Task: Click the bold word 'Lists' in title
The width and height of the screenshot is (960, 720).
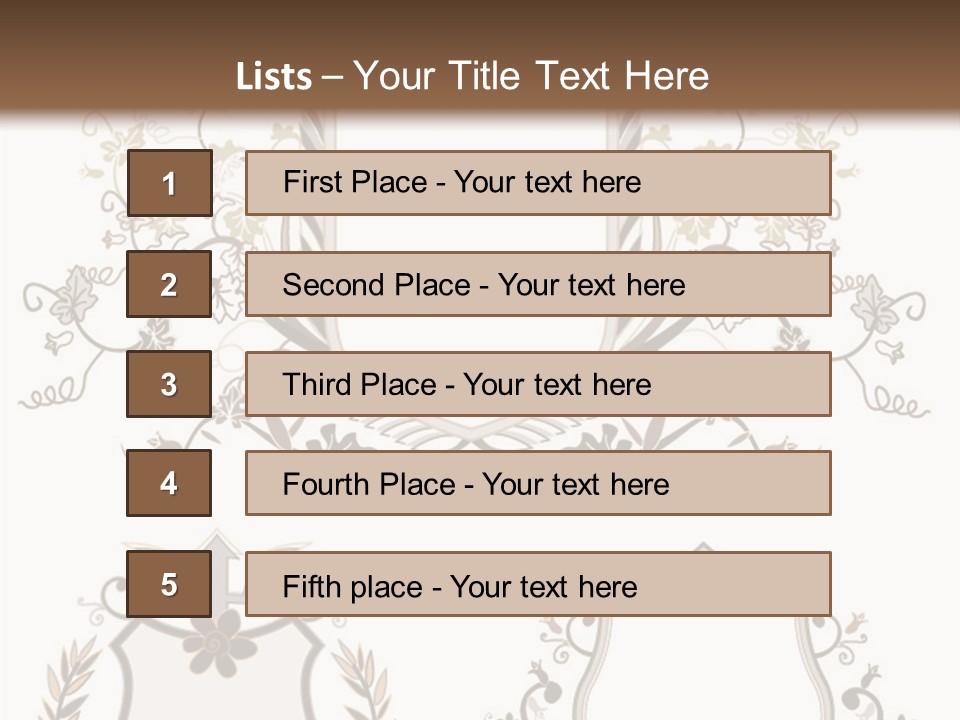Action: click(x=273, y=77)
